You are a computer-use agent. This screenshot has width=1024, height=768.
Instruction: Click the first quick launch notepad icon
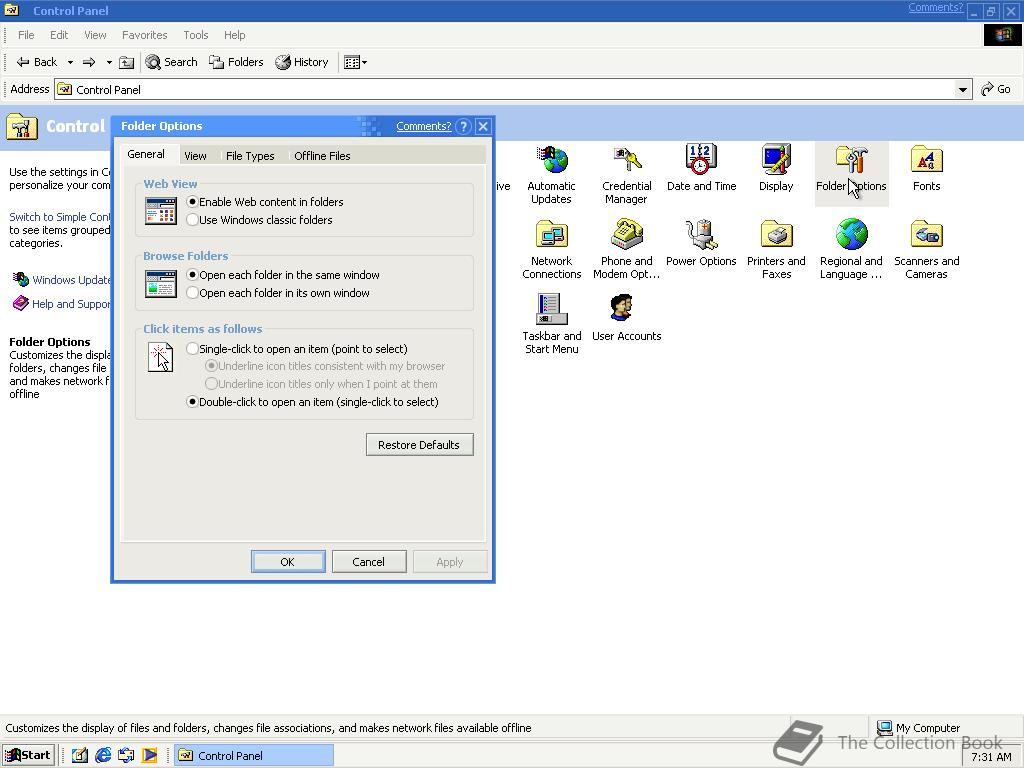point(80,756)
